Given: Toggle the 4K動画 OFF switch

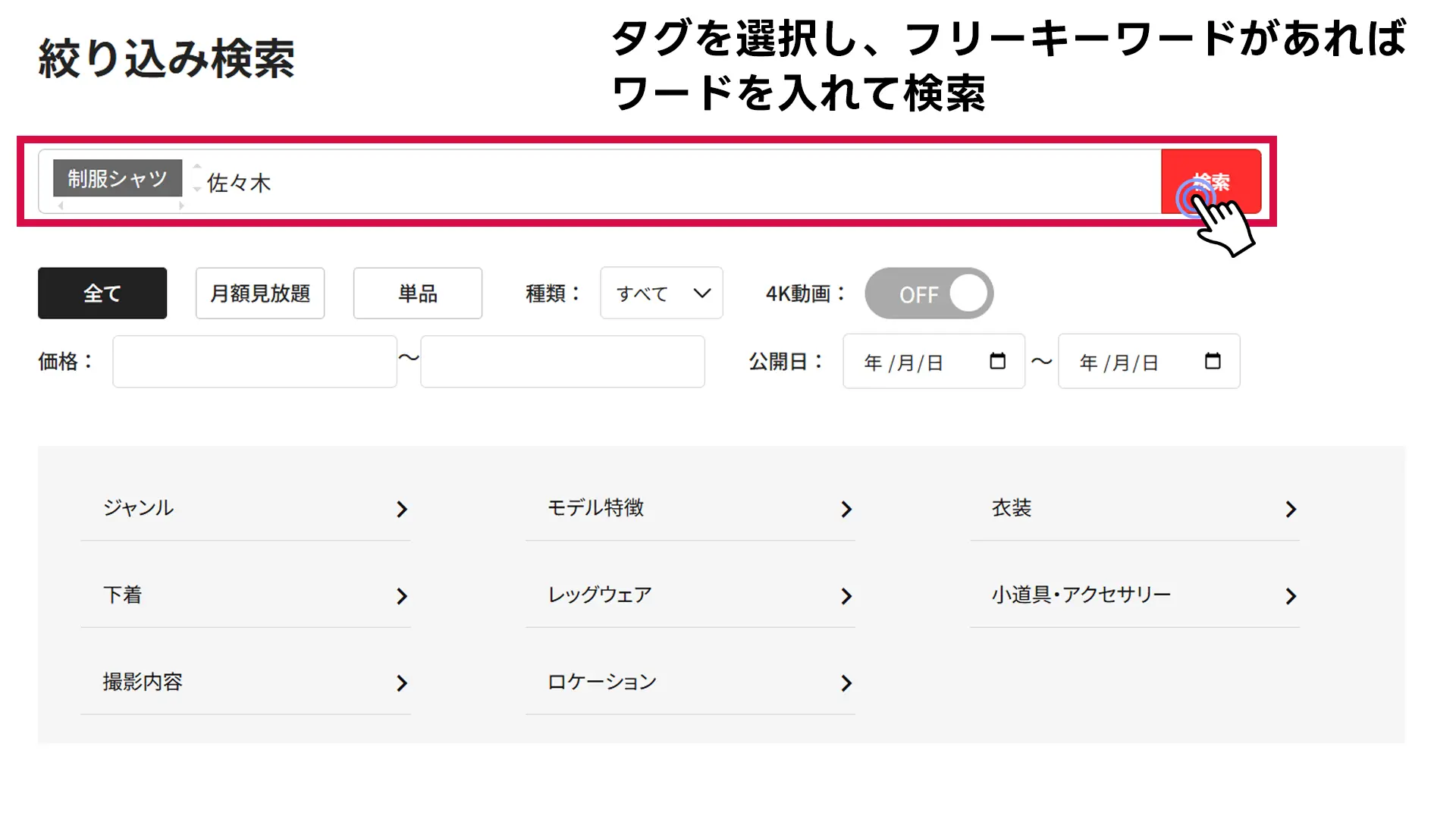Looking at the screenshot, I should click(x=929, y=293).
